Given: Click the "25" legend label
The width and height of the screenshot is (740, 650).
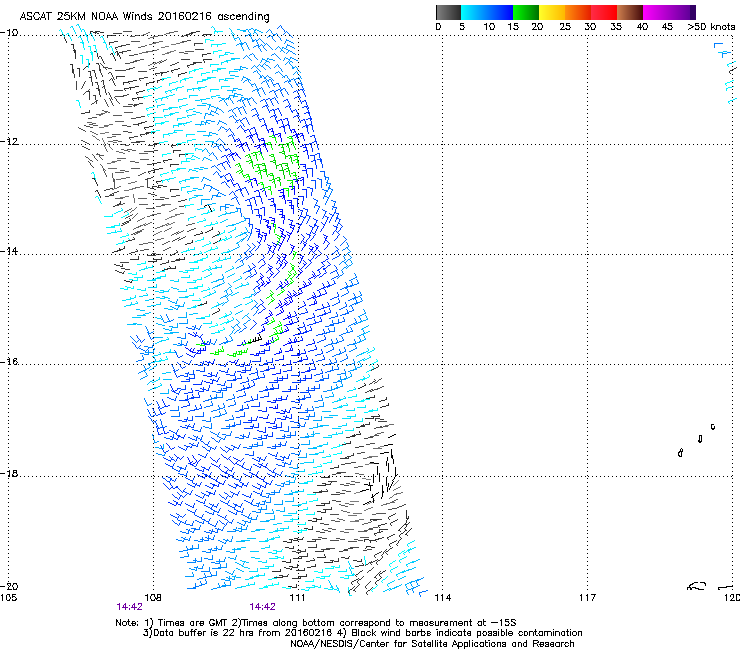Looking at the screenshot, I should (x=564, y=26).
